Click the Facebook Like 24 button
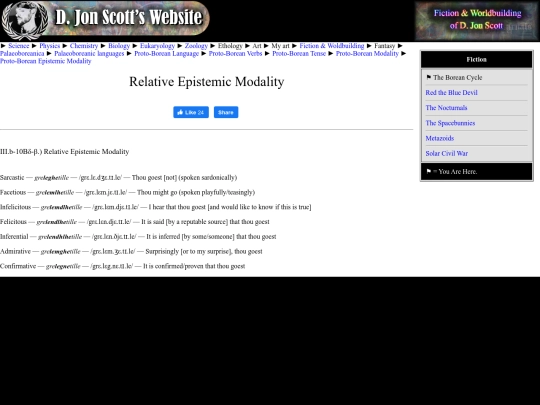Image resolution: width=540 pixels, height=405 pixels. tap(191, 112)
